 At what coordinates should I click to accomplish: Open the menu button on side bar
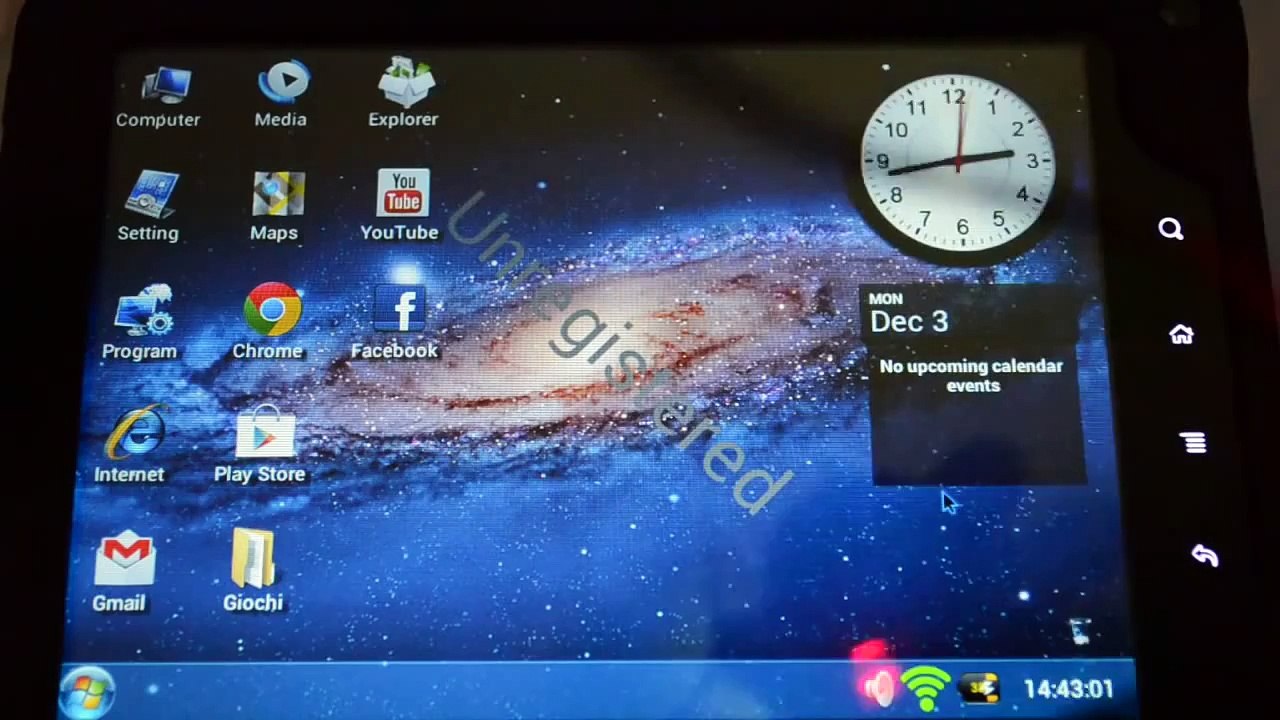point(1192,443)
